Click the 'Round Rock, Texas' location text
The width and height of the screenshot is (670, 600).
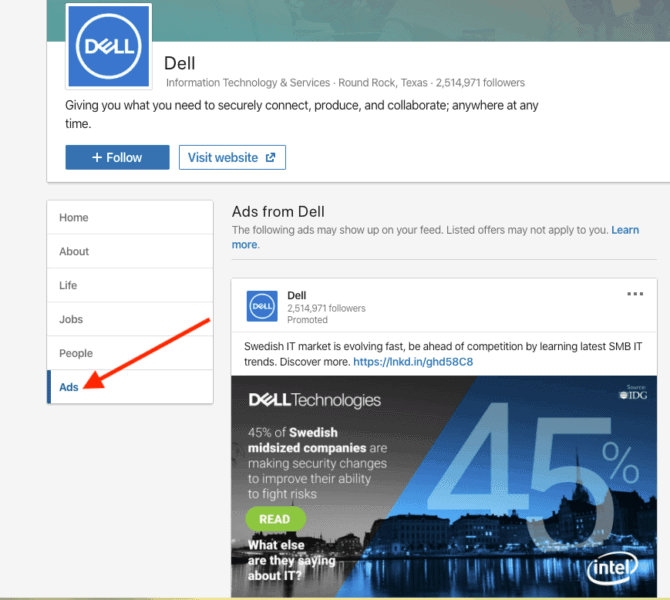382,82
